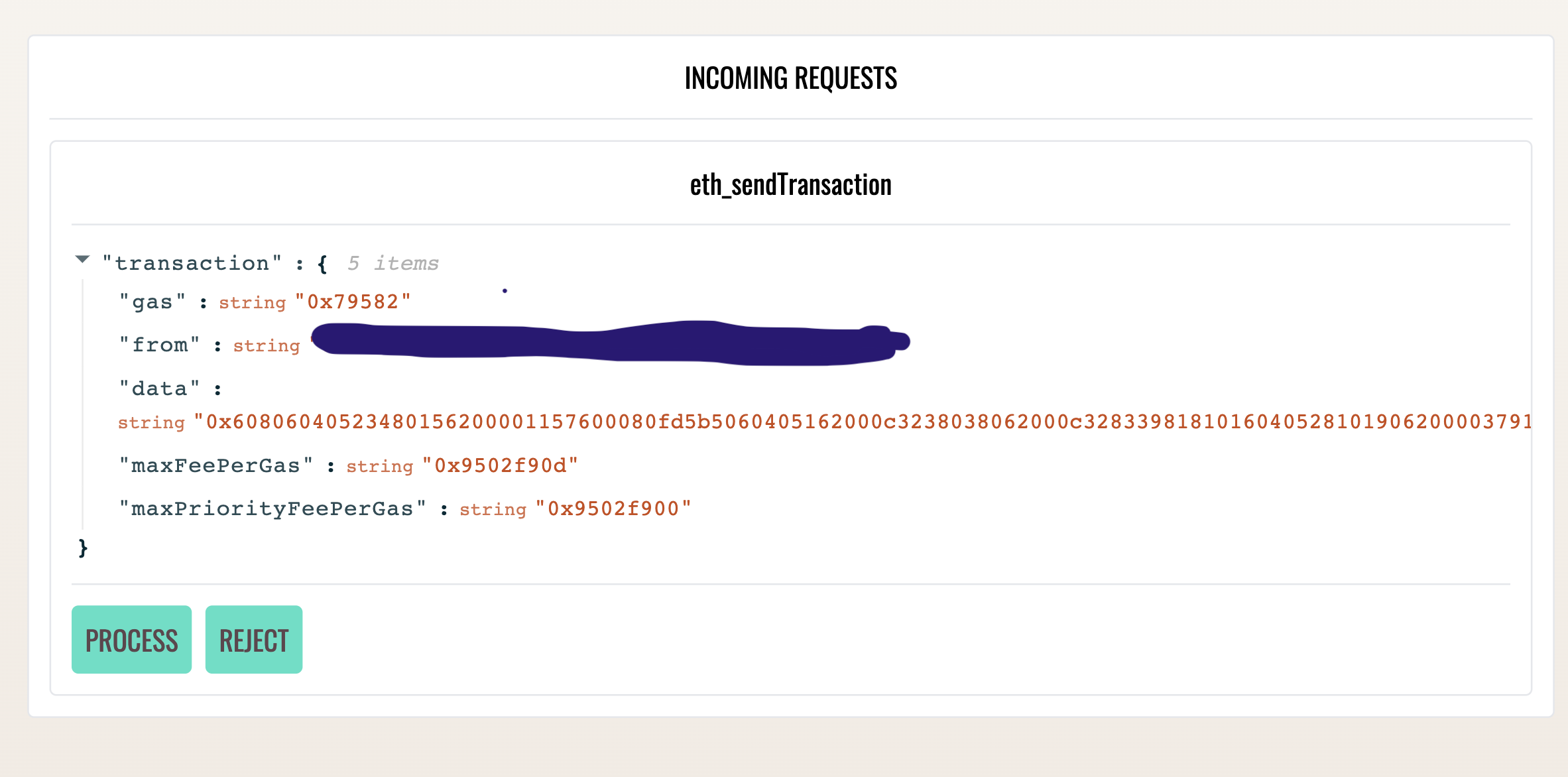This screenshot has width=1568, height=777.
Task: Click the redacted from address scribble
Action: (610, 341)
